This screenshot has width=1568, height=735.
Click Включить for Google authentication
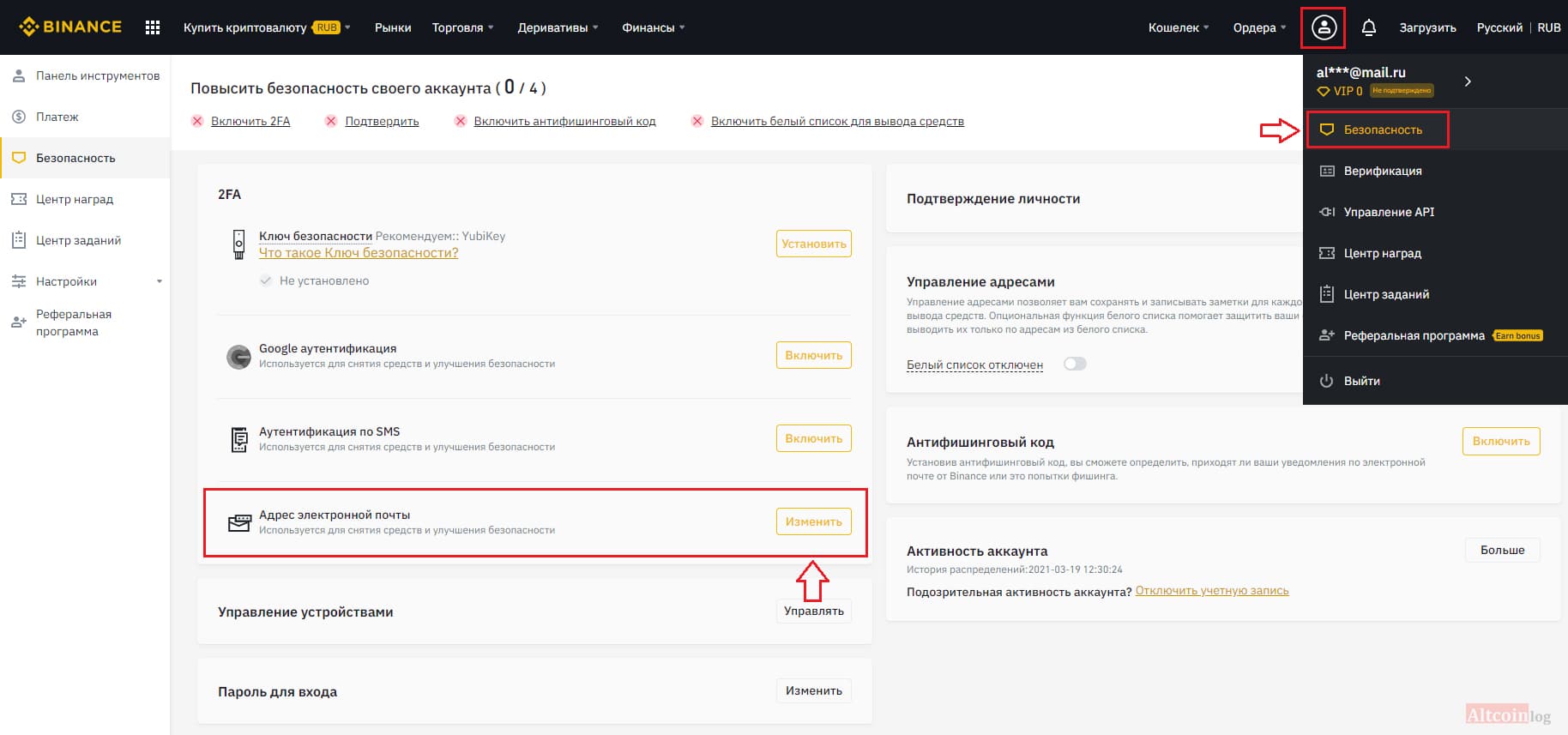(x=813, y=355)
